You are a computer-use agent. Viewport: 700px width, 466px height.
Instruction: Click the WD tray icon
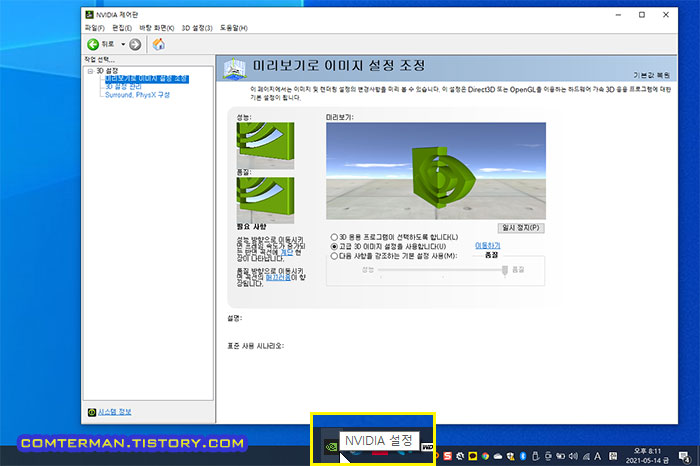point(427,447)
